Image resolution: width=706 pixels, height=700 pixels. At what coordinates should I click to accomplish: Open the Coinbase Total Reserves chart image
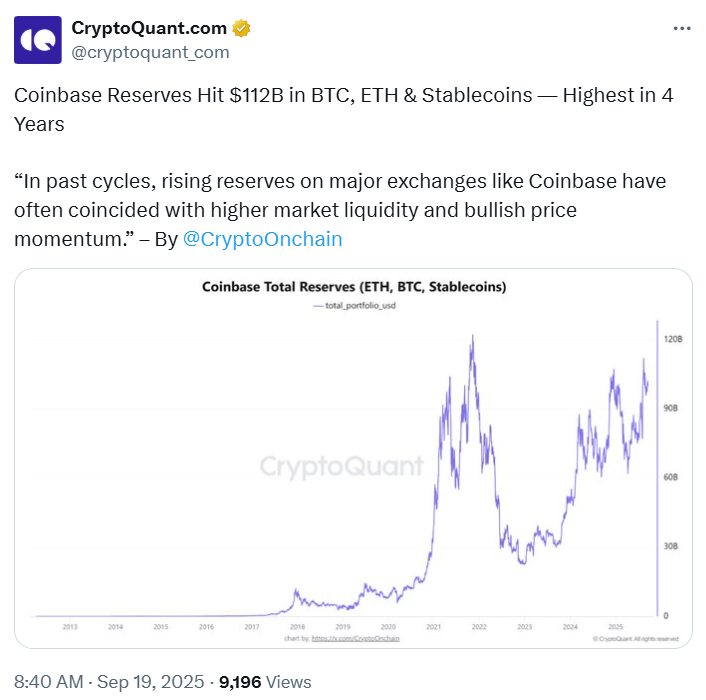point(353,458)
